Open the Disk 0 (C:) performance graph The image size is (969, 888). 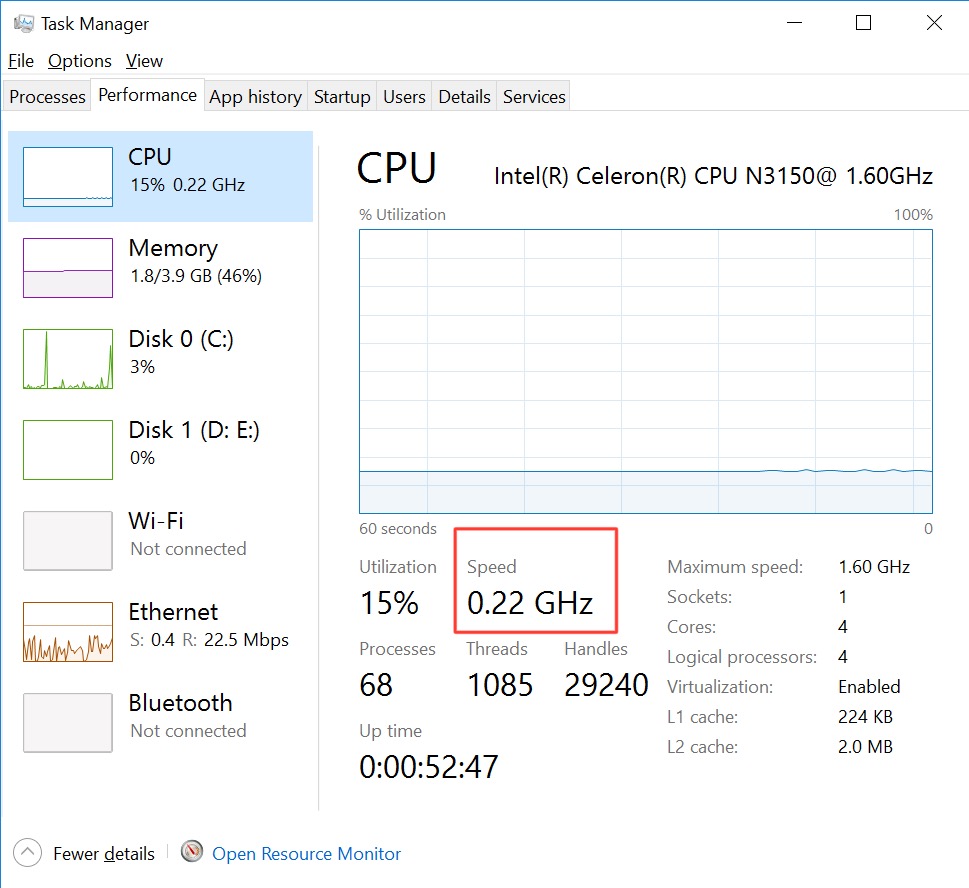[68, 359]
